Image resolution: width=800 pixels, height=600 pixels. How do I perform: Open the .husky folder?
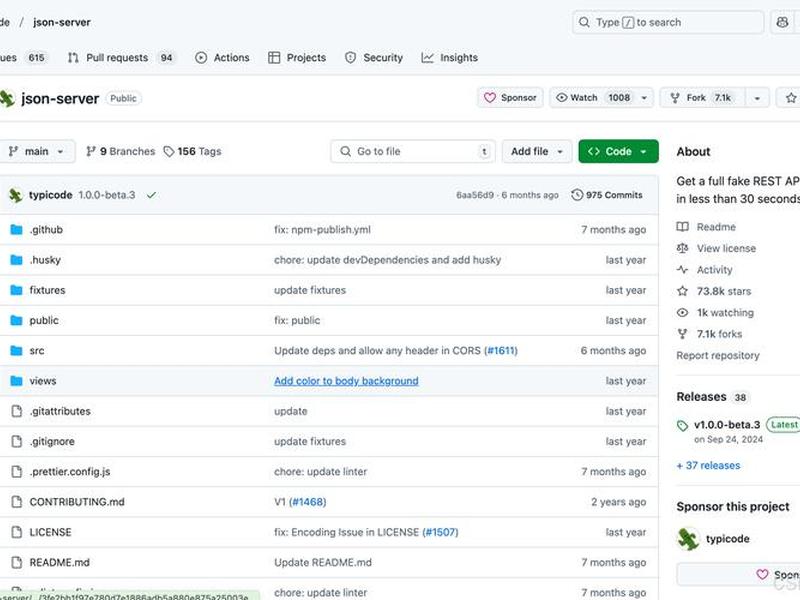click(x=45, y=260)
